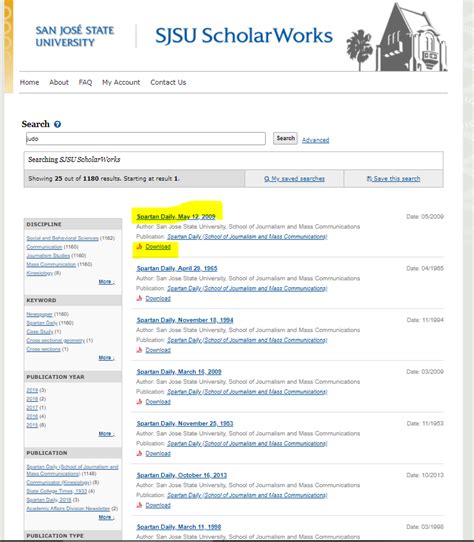
Task: Open Publication link under November 18, 1994 result
Action: 247,340
